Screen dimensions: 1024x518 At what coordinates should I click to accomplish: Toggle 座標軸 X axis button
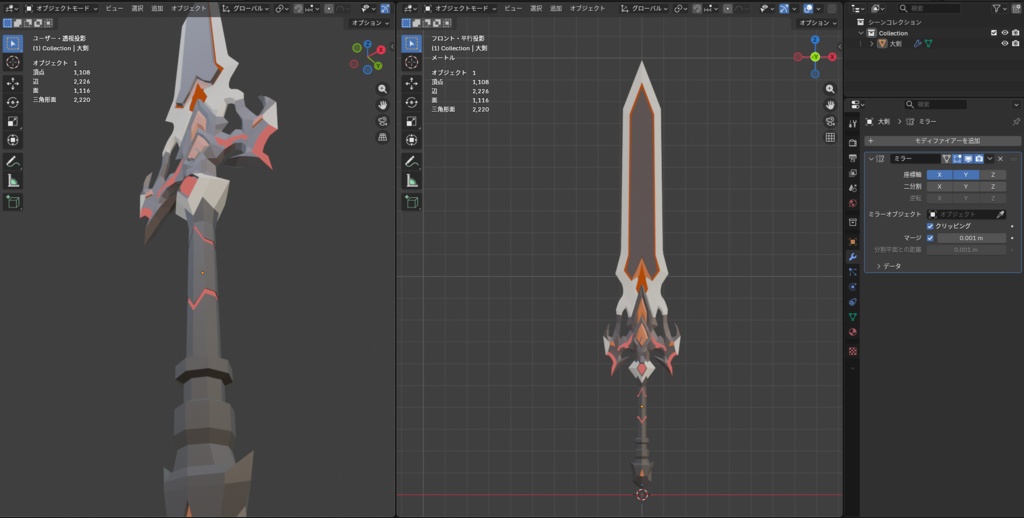939,175
